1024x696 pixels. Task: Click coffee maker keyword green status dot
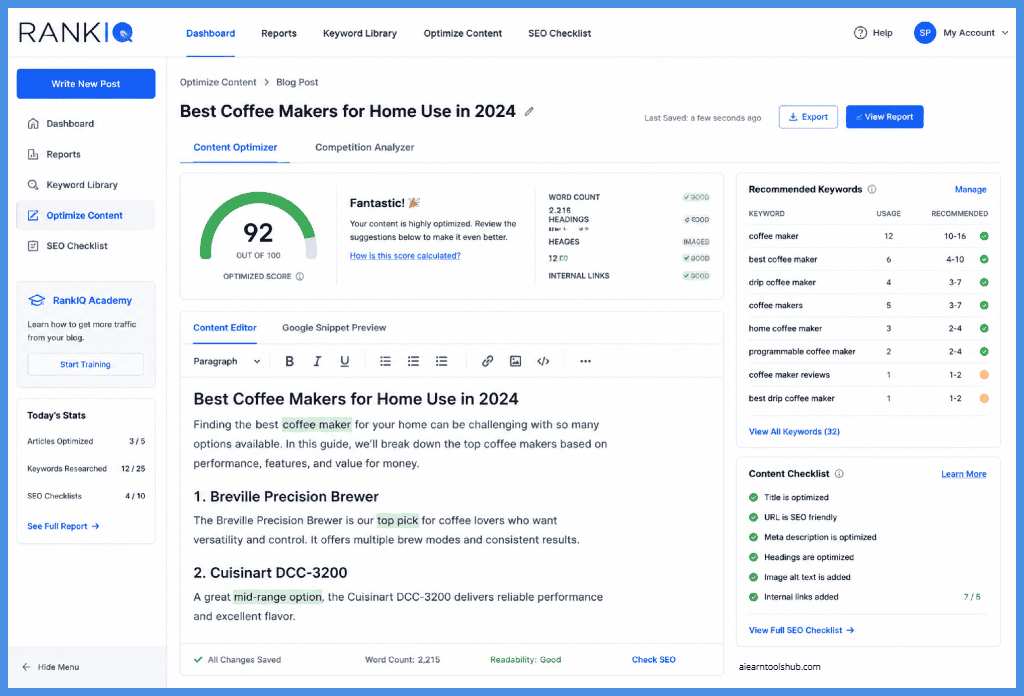[984, 236]
